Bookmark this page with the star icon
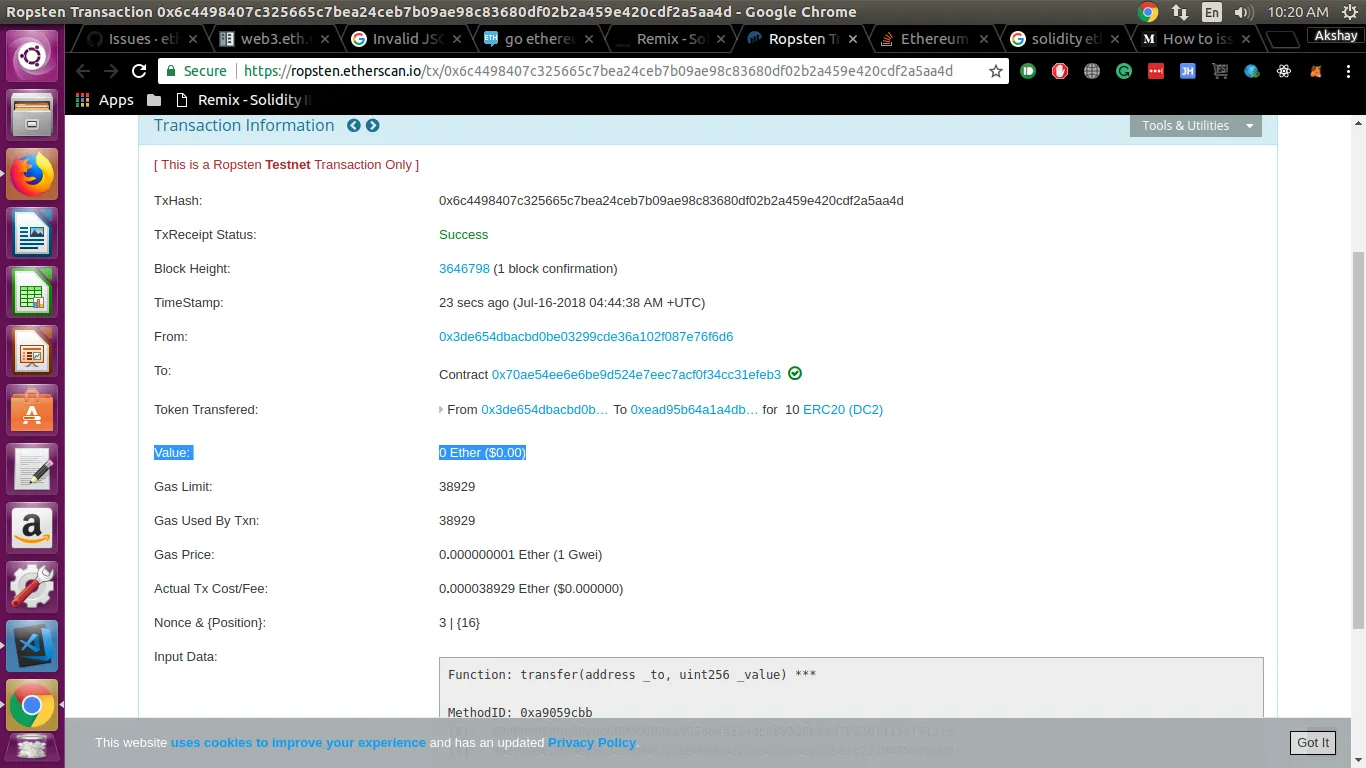 (x=996, y=72)
